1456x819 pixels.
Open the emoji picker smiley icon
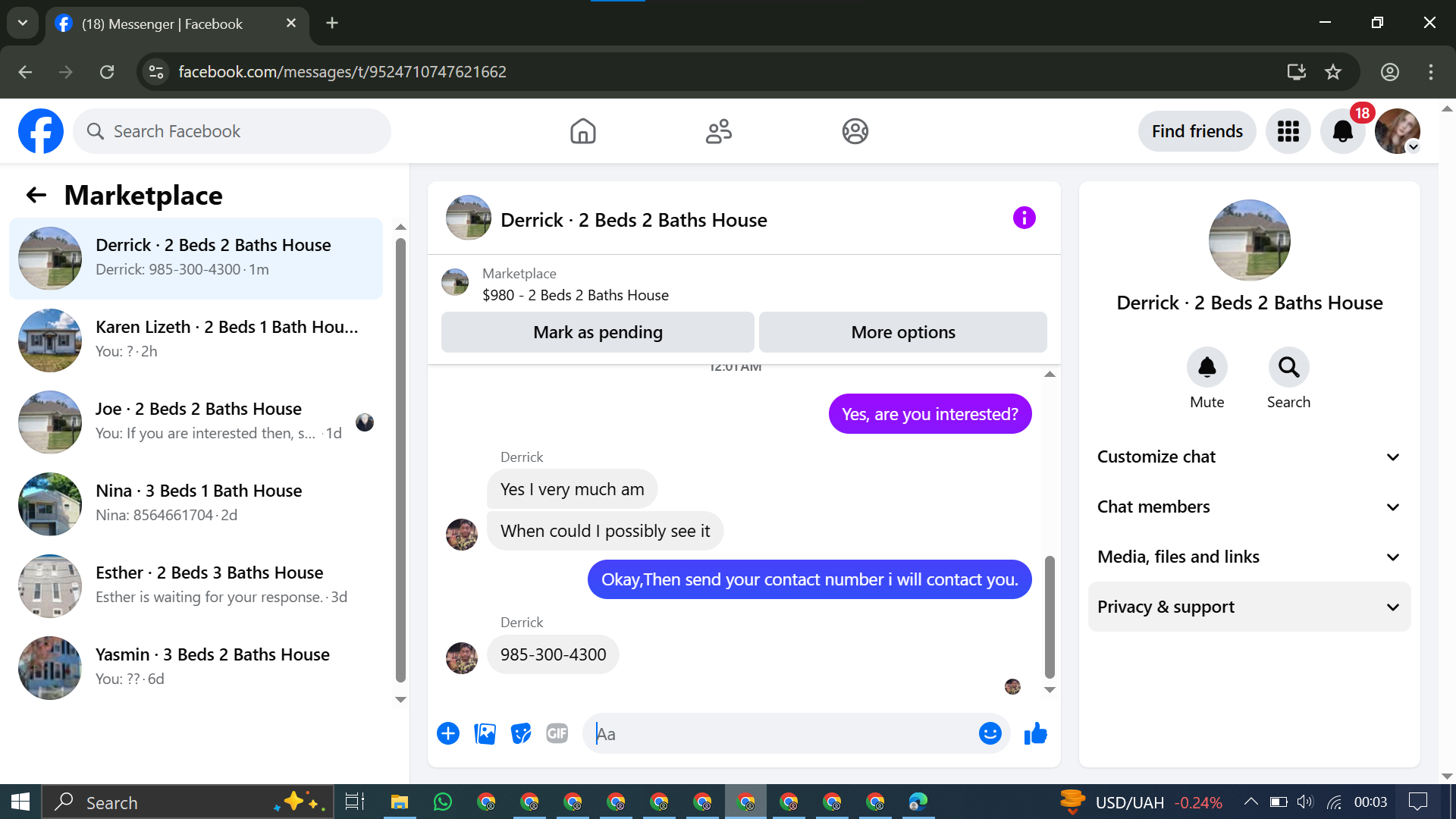(x=990, y=733)
